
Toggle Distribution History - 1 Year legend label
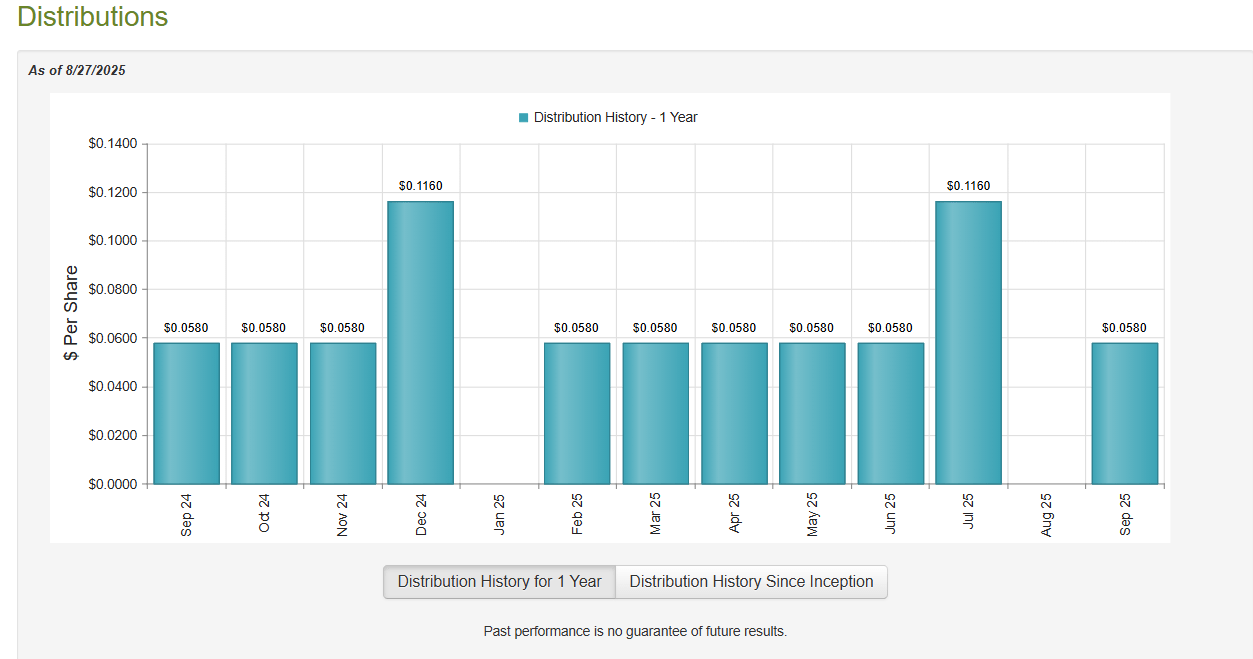pyautogui.click(x=615, y=118)
